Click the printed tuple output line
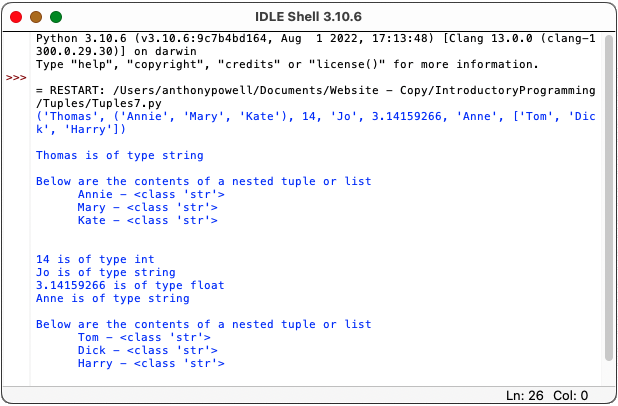This screenshot has height=406, width=618. click(x=315, y=123)
